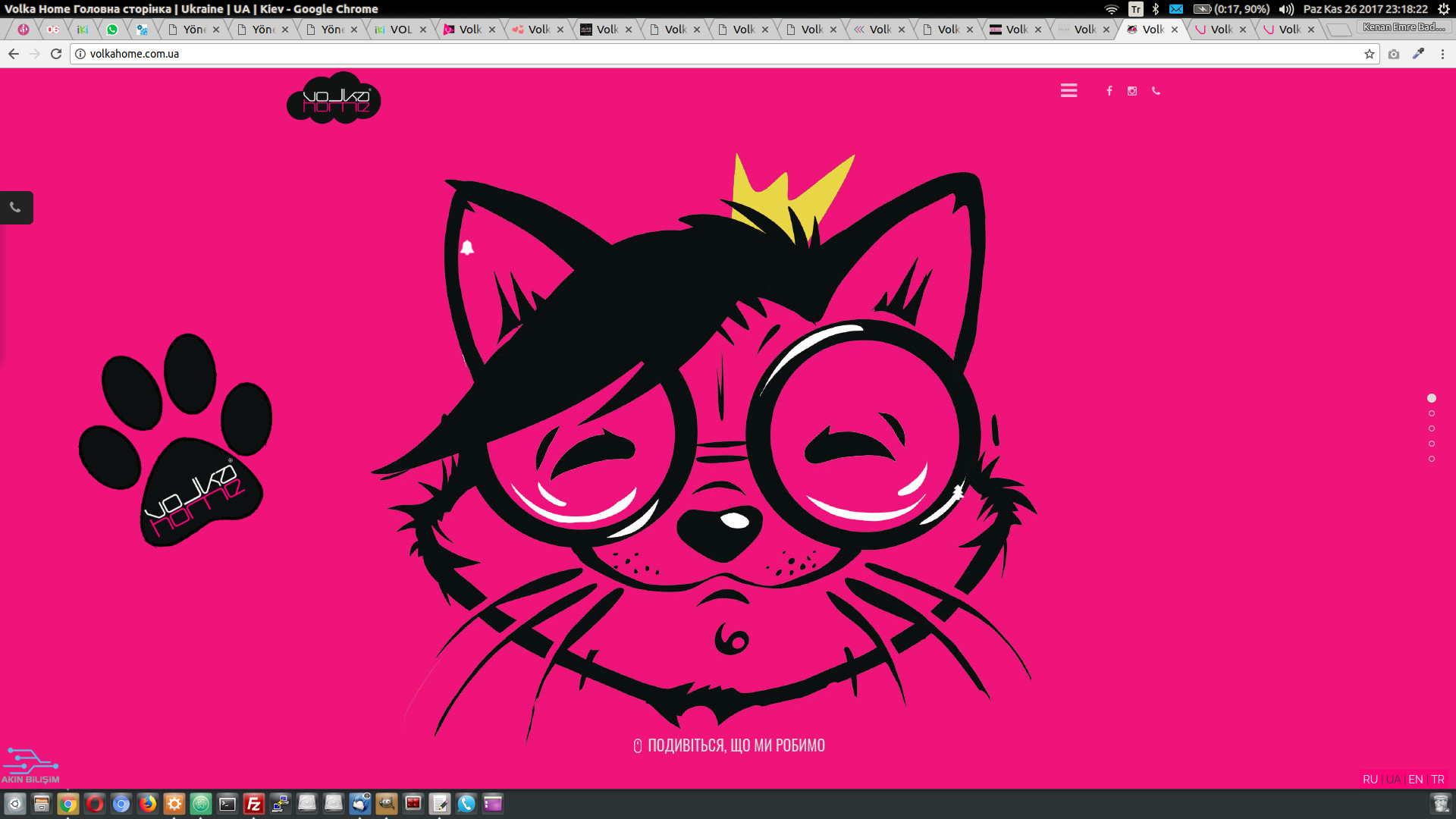Select the second slide navigation dot
This screenshot has width=1456, height=819.
(1432, 413)
